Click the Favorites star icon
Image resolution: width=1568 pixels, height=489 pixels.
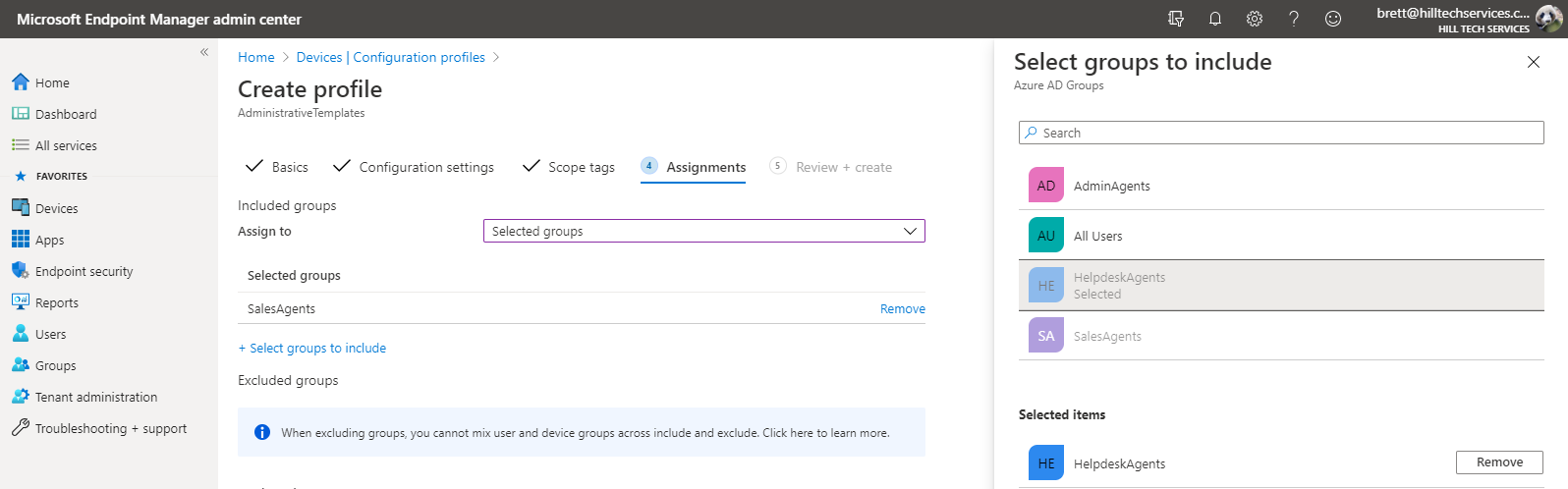(x=21, y=177)
